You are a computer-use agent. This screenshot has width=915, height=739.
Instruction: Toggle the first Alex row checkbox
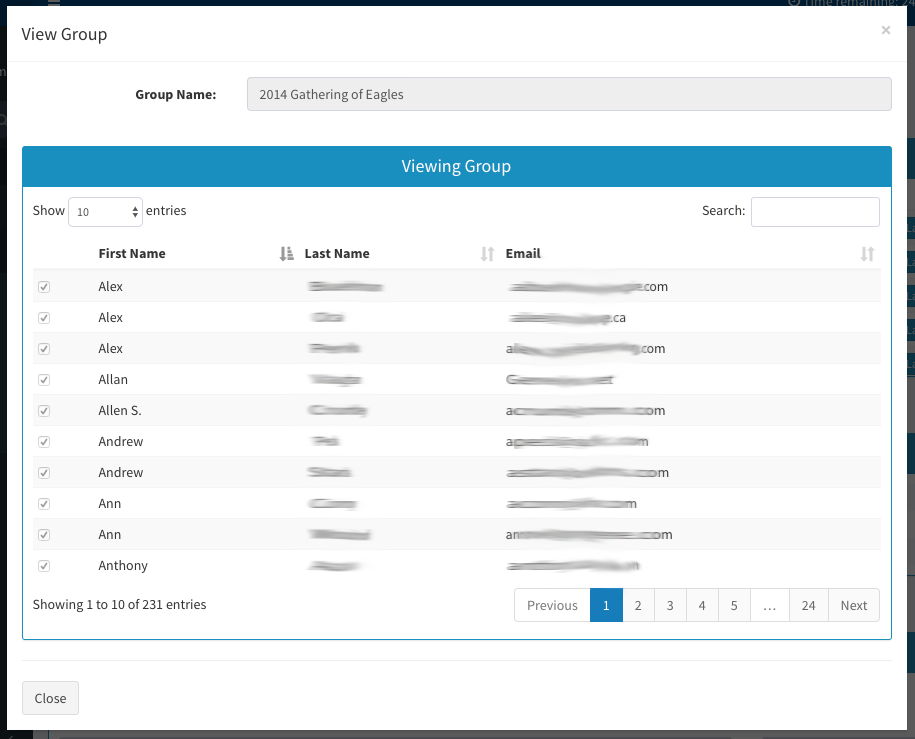pyautogui.click(x=43, y=286)
